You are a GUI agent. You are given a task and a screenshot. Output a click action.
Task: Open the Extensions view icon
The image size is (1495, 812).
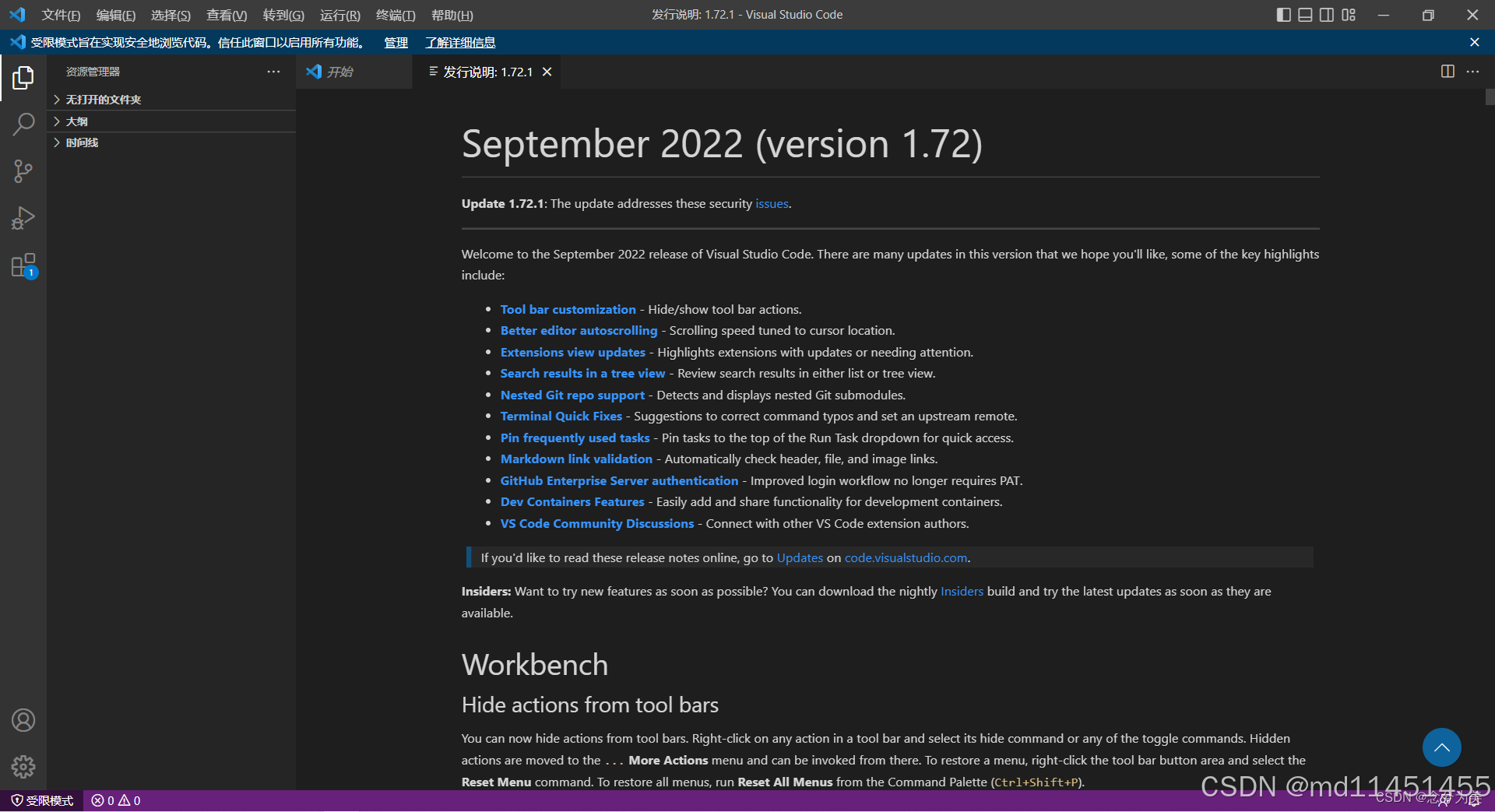pos(23,265)
